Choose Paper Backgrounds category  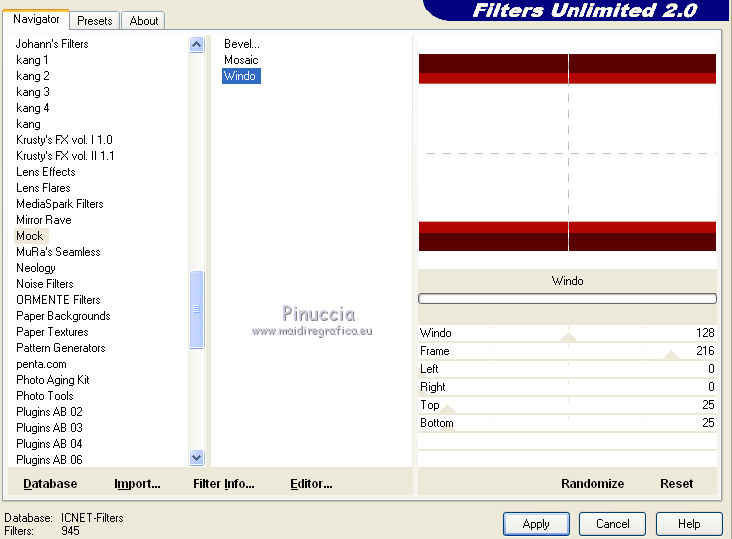coord(63,316)
